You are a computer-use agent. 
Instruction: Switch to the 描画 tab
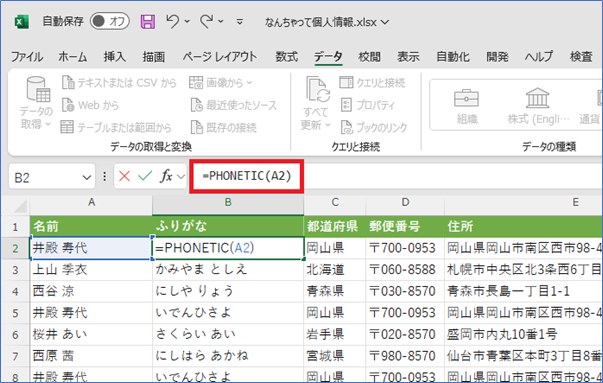[154, 57]
